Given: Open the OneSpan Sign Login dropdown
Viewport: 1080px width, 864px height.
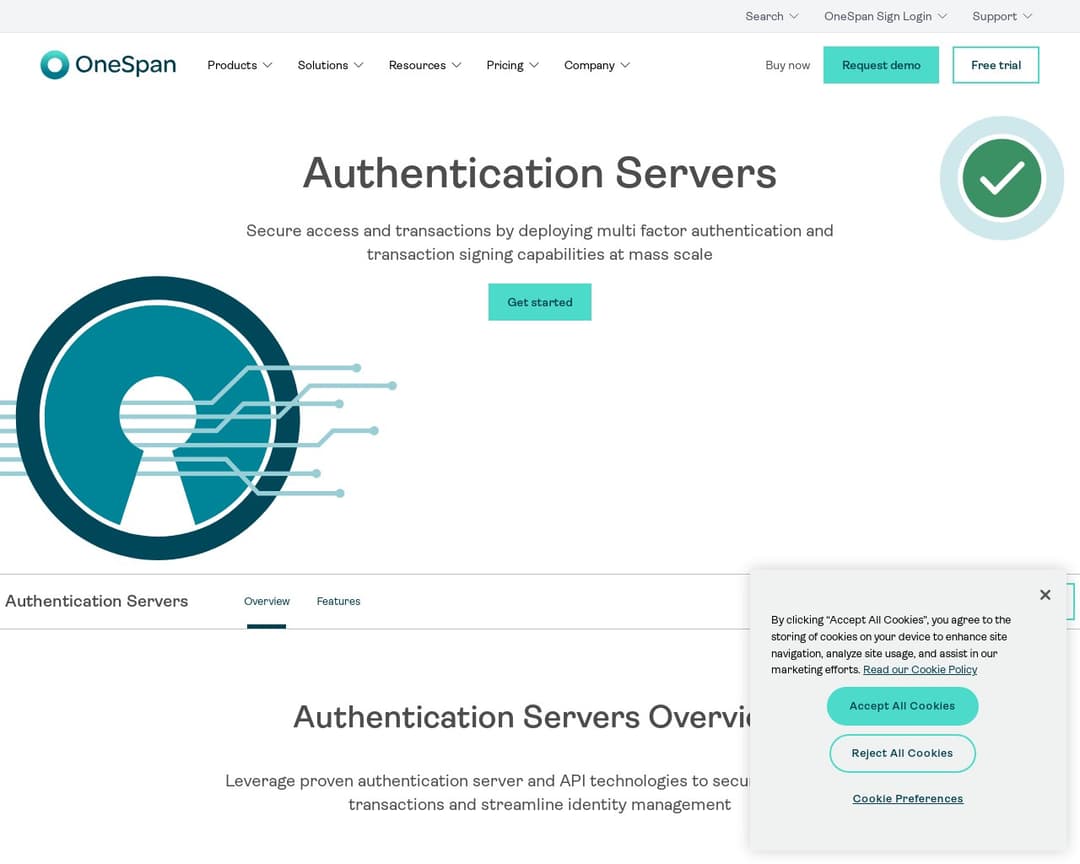Looking at the screenshot, I should tap(885, 16).
